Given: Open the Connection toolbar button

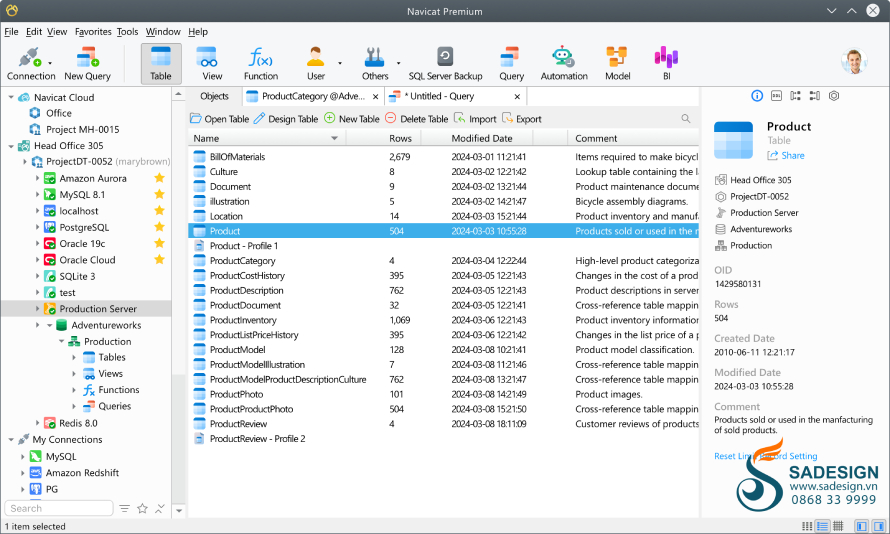Looking at the screenshot, I should click(31, 64).
